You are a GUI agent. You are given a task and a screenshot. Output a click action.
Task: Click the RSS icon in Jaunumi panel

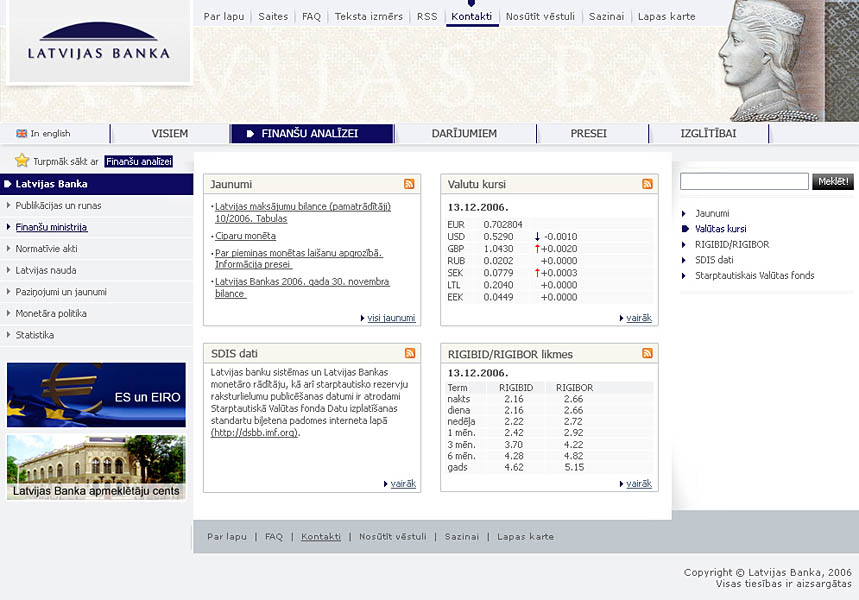(x=409, y=184)
